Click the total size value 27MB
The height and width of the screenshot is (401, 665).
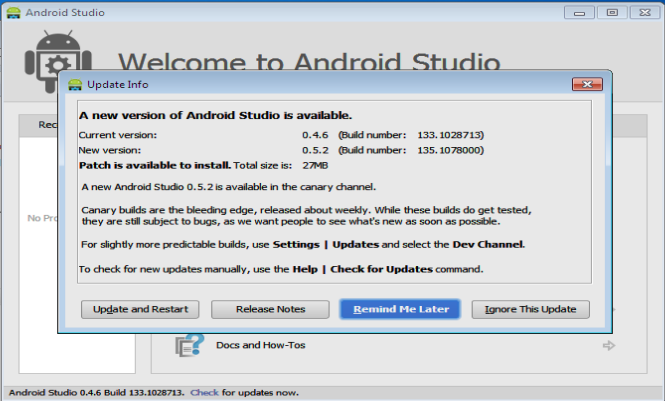315,165
